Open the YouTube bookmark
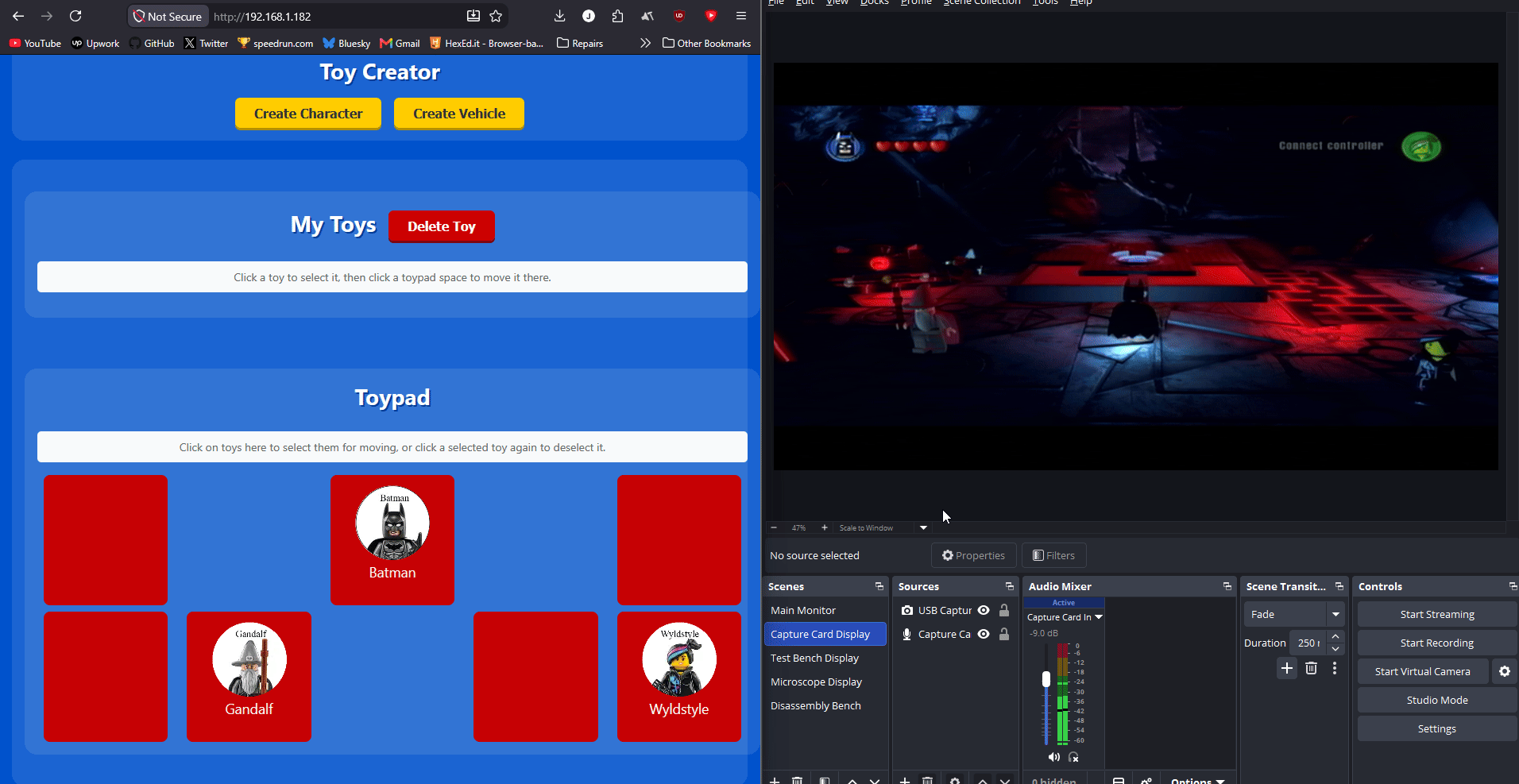The width and height of the screenshot is (1519, 784). tap(35, 43)
